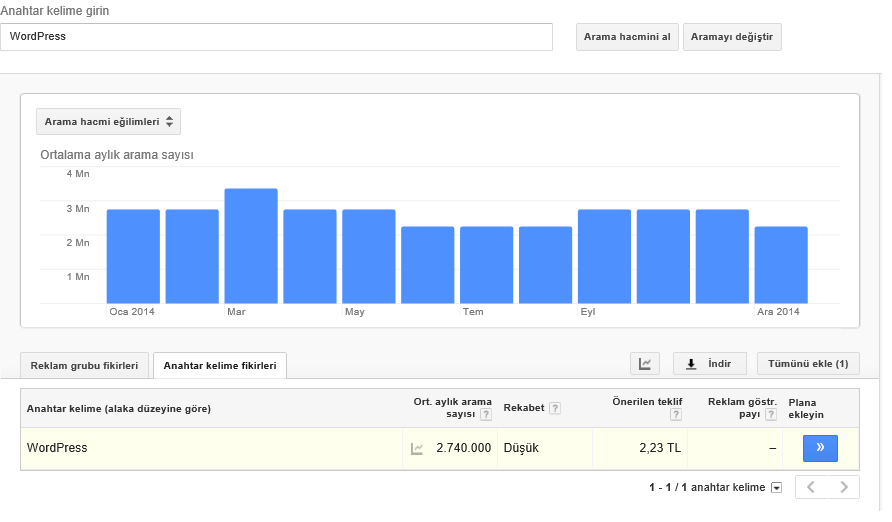Click the 1 - 1 / 1 anahtar kelime text
This screenshot has width=892, height=522.
(x=707, y=487)
